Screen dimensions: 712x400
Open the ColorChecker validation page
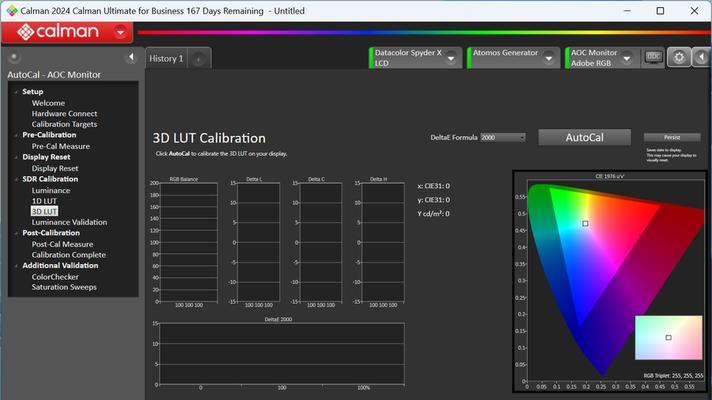pyautogui.click(x=55, y=277)
